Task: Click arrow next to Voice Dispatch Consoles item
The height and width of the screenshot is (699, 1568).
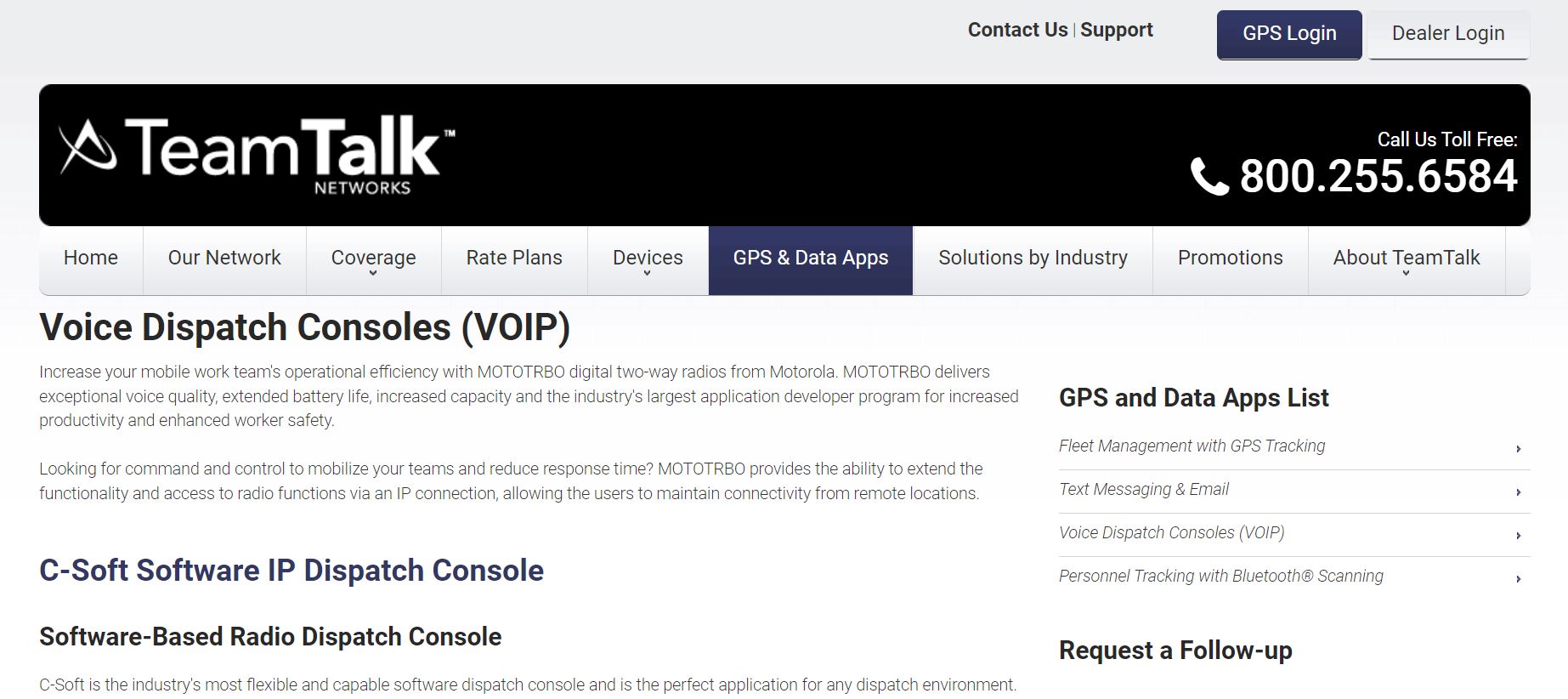Action: (1518, 536)
